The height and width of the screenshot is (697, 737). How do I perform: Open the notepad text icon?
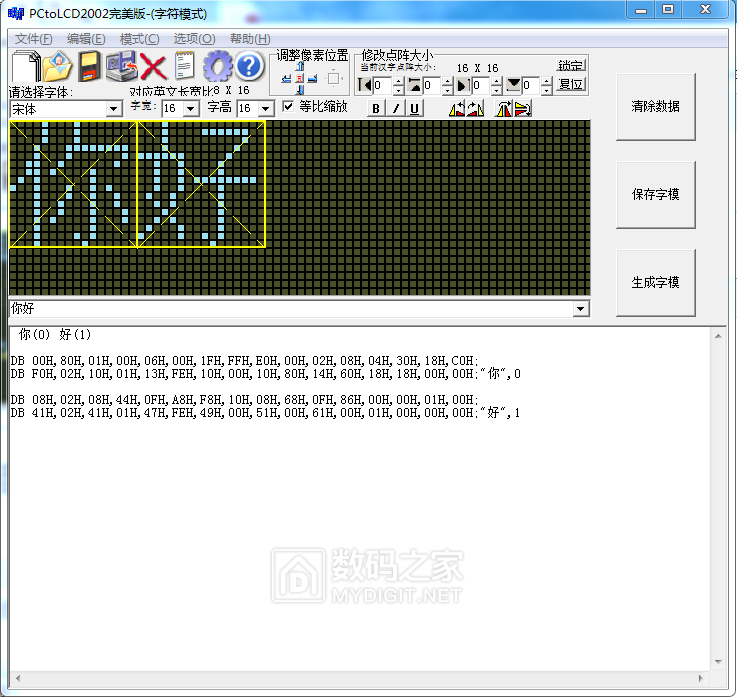pos(185,66)
